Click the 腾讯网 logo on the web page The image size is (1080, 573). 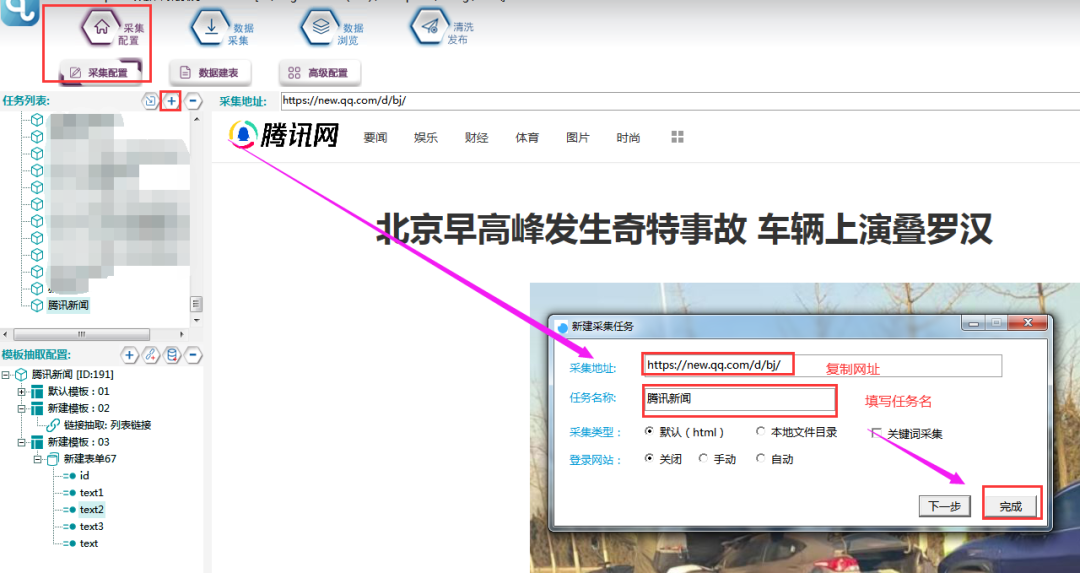(284, 135)
